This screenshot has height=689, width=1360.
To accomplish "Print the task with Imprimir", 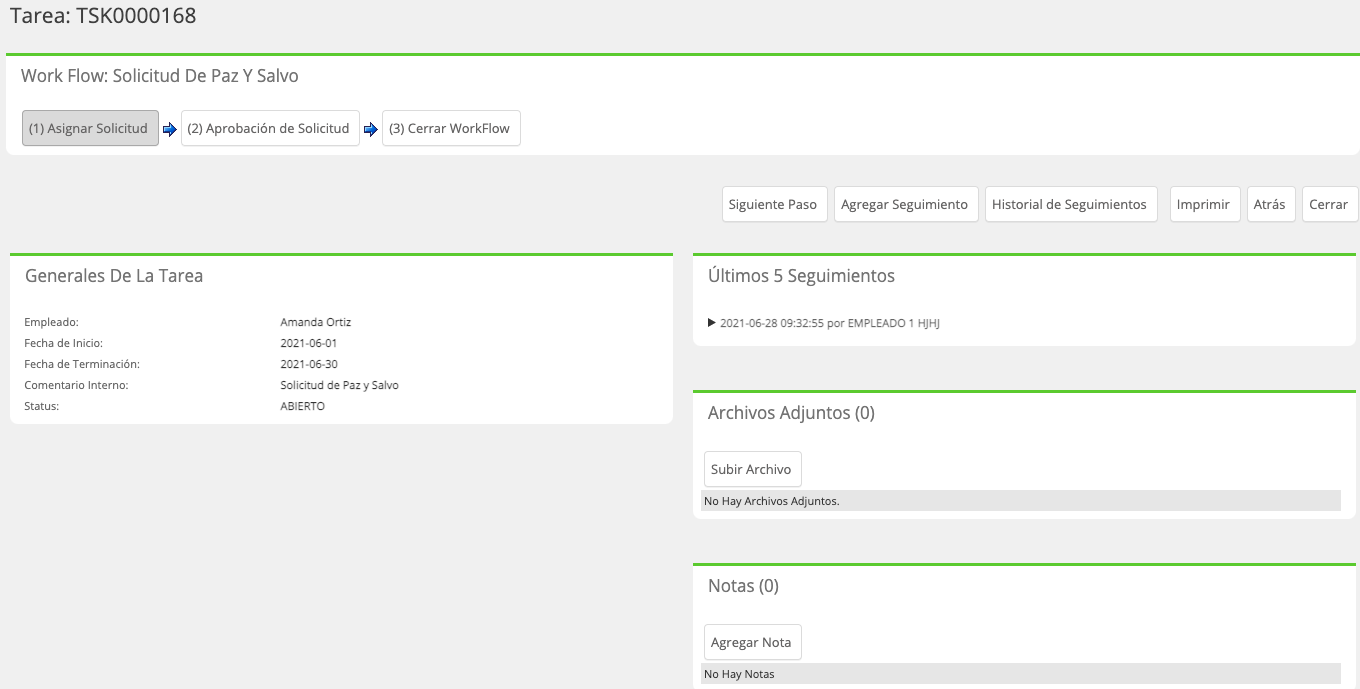I will (1205, 204).
